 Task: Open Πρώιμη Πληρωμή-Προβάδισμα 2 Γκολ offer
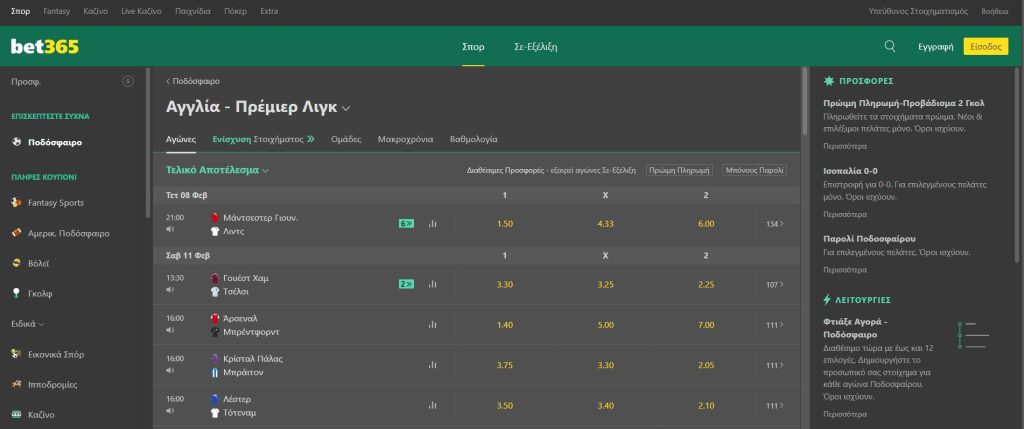(904, 103)
